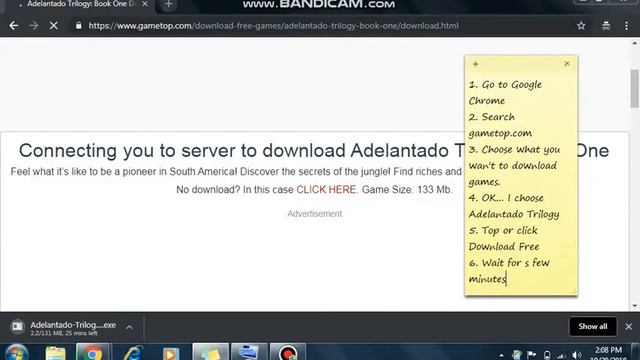Viewport: 640px width, 360px height.
Task: Open a new tab with the plus button
Action: tap(169, 4)
